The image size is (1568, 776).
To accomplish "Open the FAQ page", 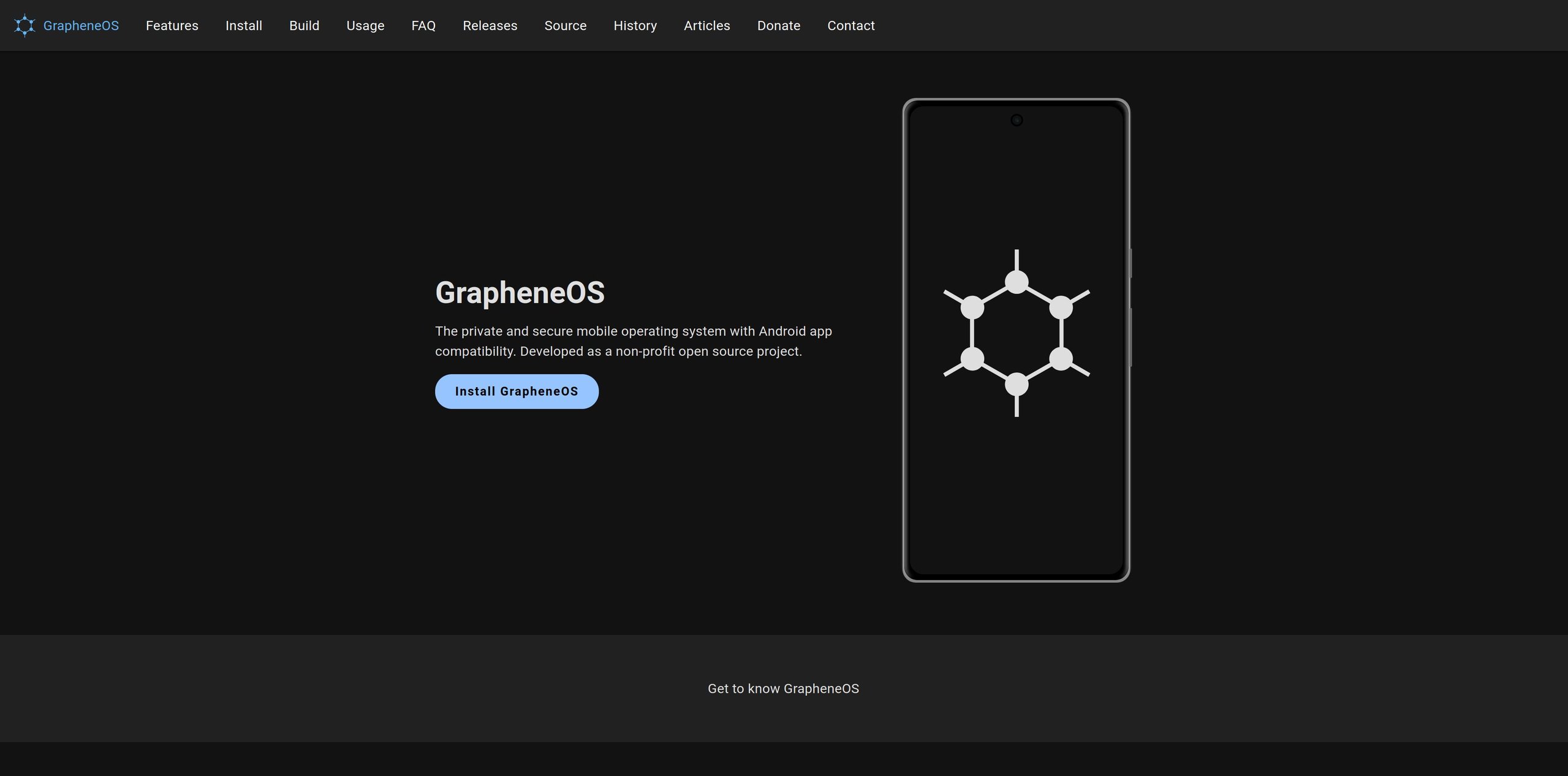I will pos(423,26).
